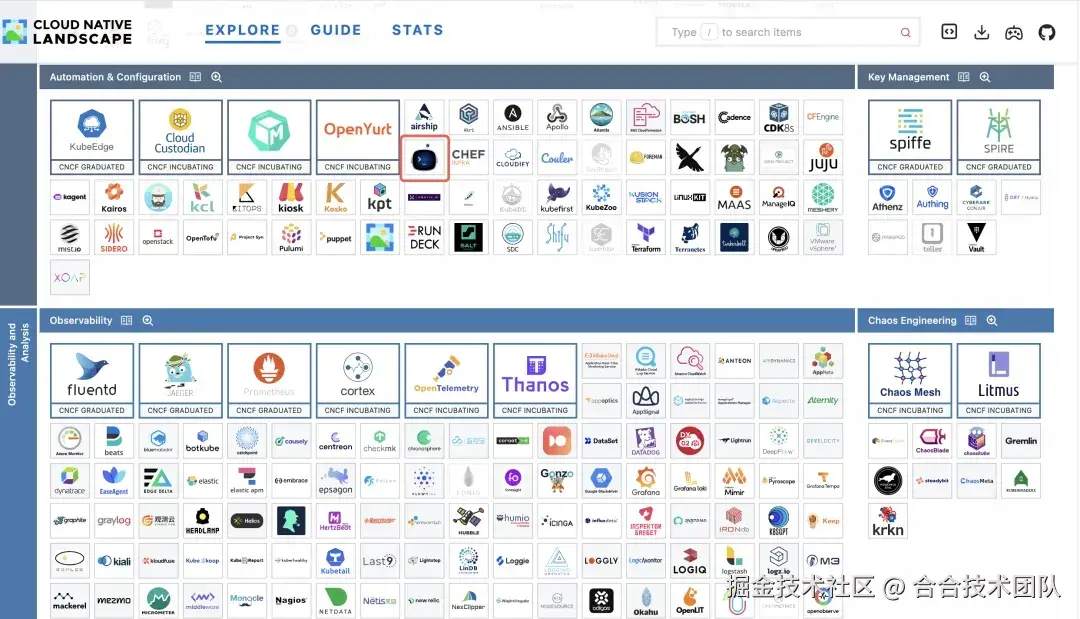The image size is (1080, 619).
Task: Select the Nagios project icon
Action: [x=291, y=600]
